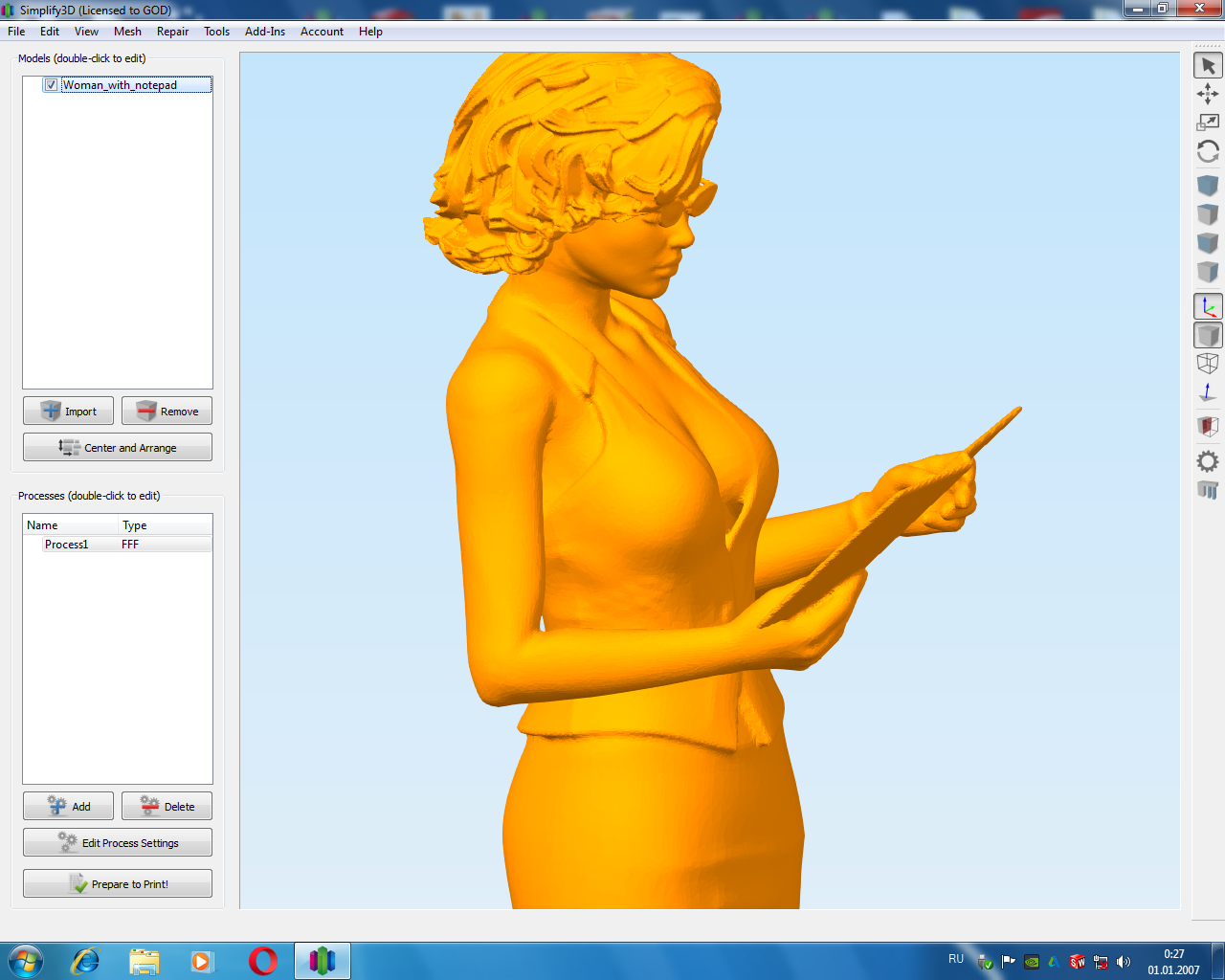This screenshot has height=980, width=1225.
Task: Uncheck the Woman_with_notepad model checkbox
Action: (x=51, y=85)
